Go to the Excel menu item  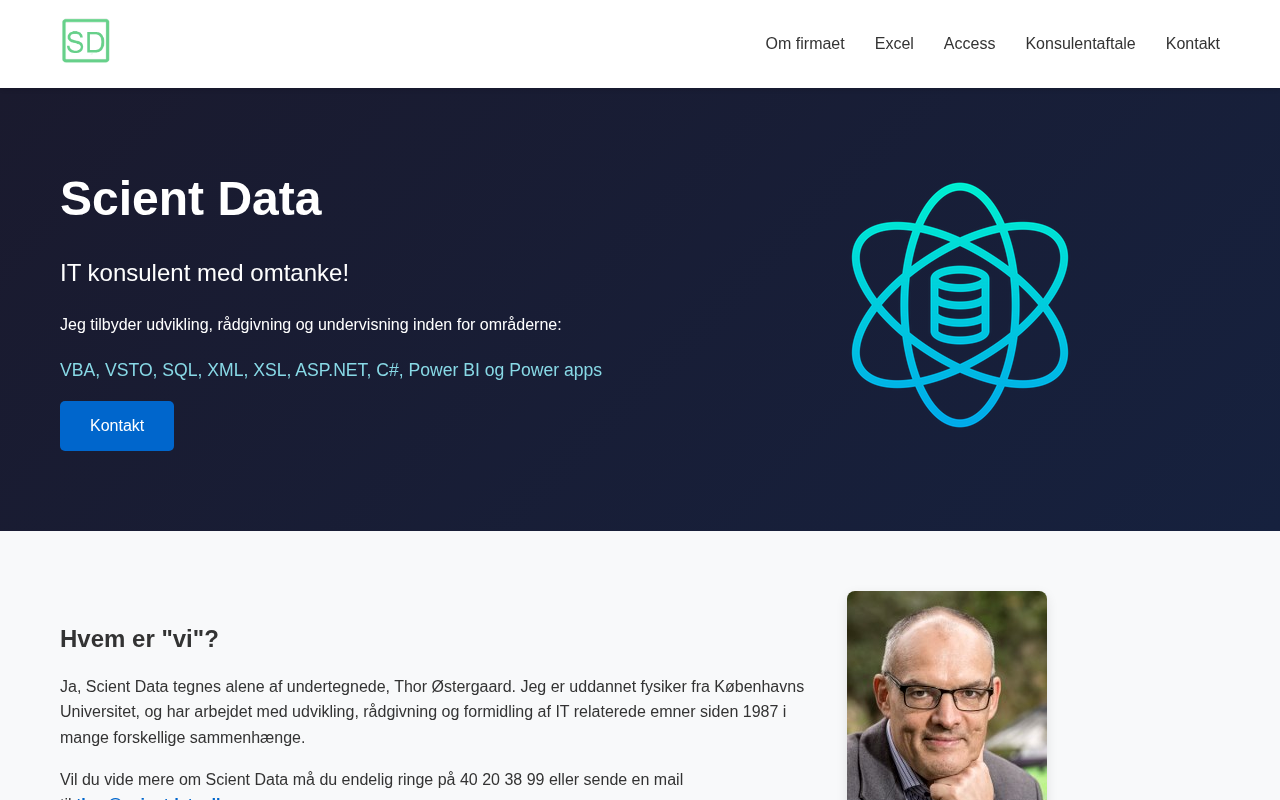pyautogui.click(x=894, y=44)
